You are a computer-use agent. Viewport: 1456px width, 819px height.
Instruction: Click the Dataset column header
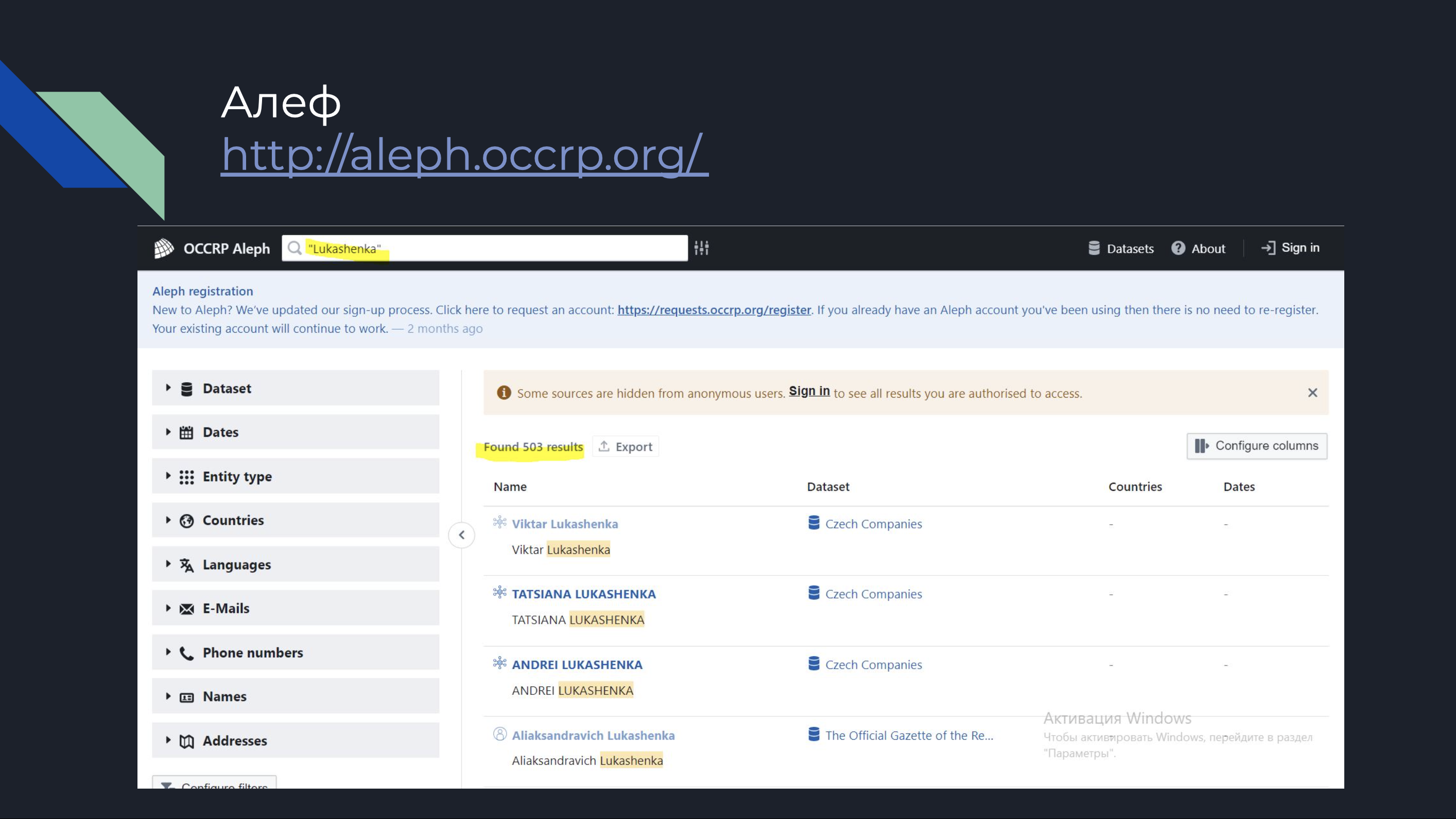(x=828, y=486)
